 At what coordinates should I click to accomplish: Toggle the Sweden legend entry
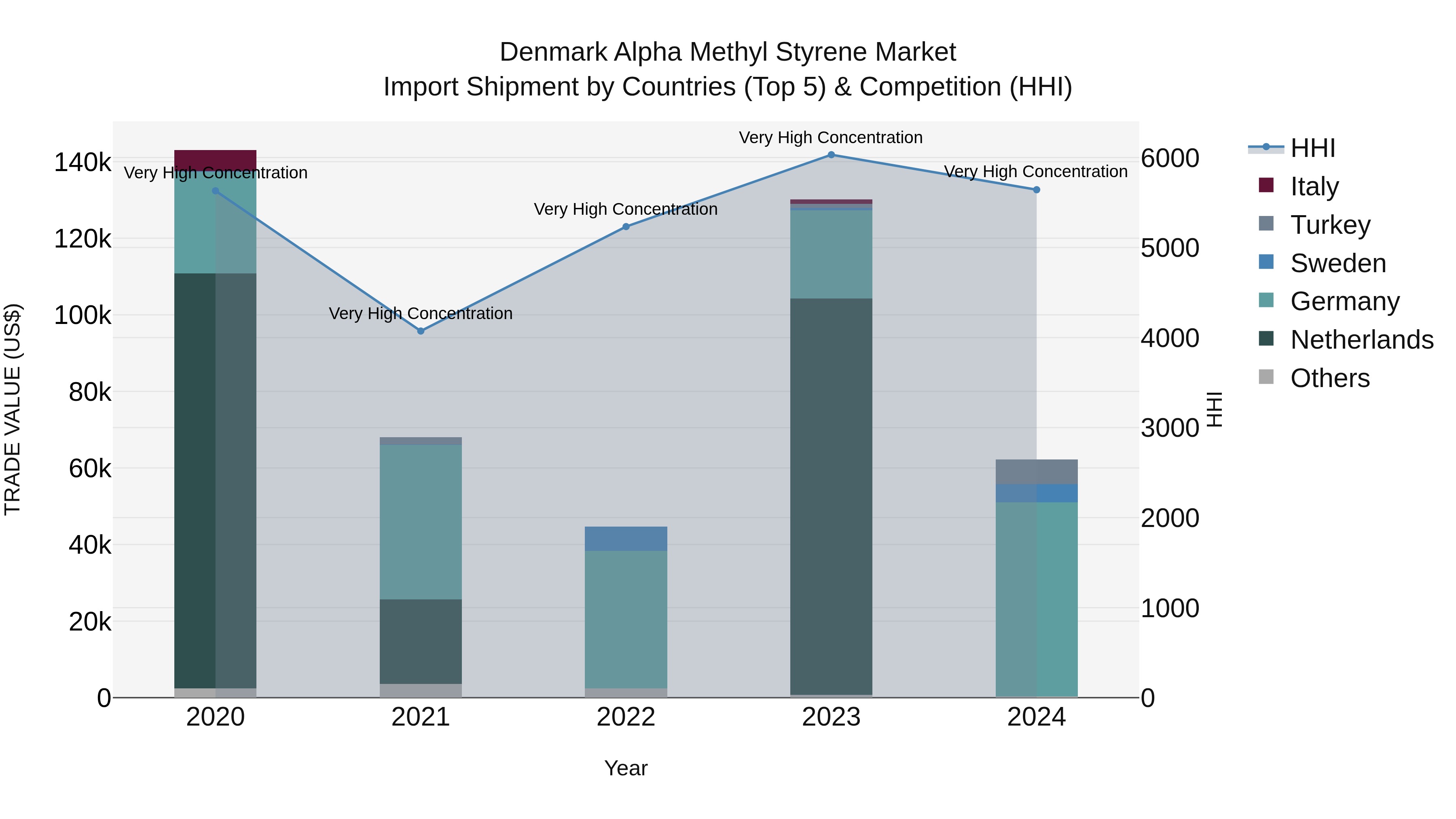(x=1323, y=263)
